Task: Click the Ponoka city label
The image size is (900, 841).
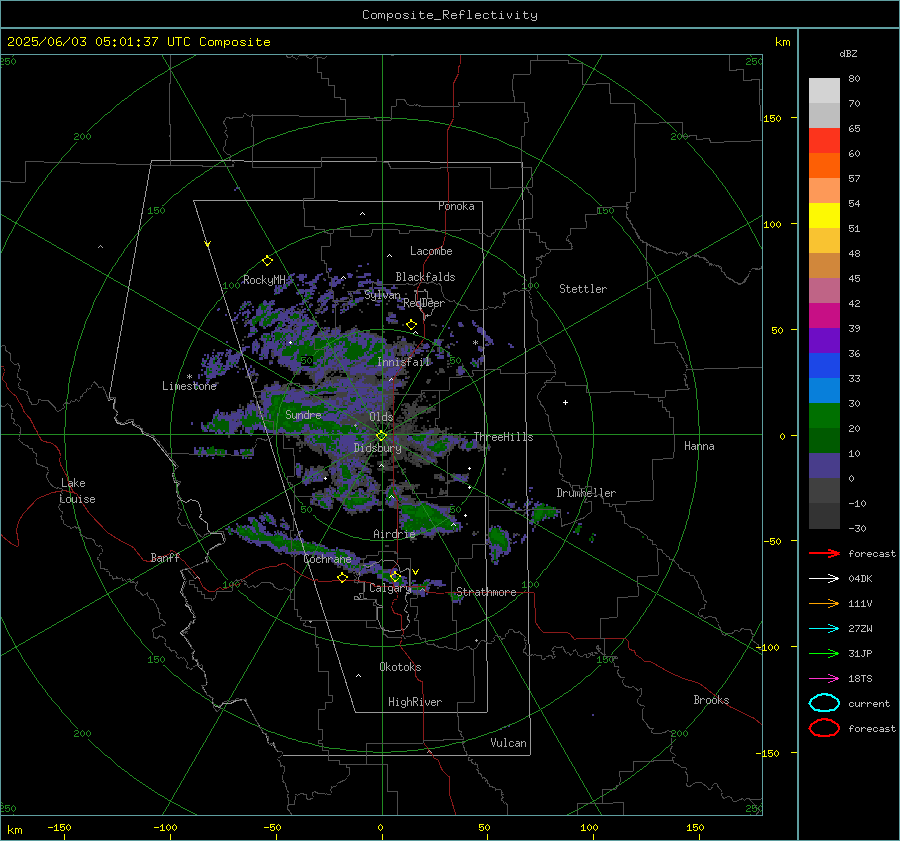Action: pyautogui.click(x=456, y=206)
